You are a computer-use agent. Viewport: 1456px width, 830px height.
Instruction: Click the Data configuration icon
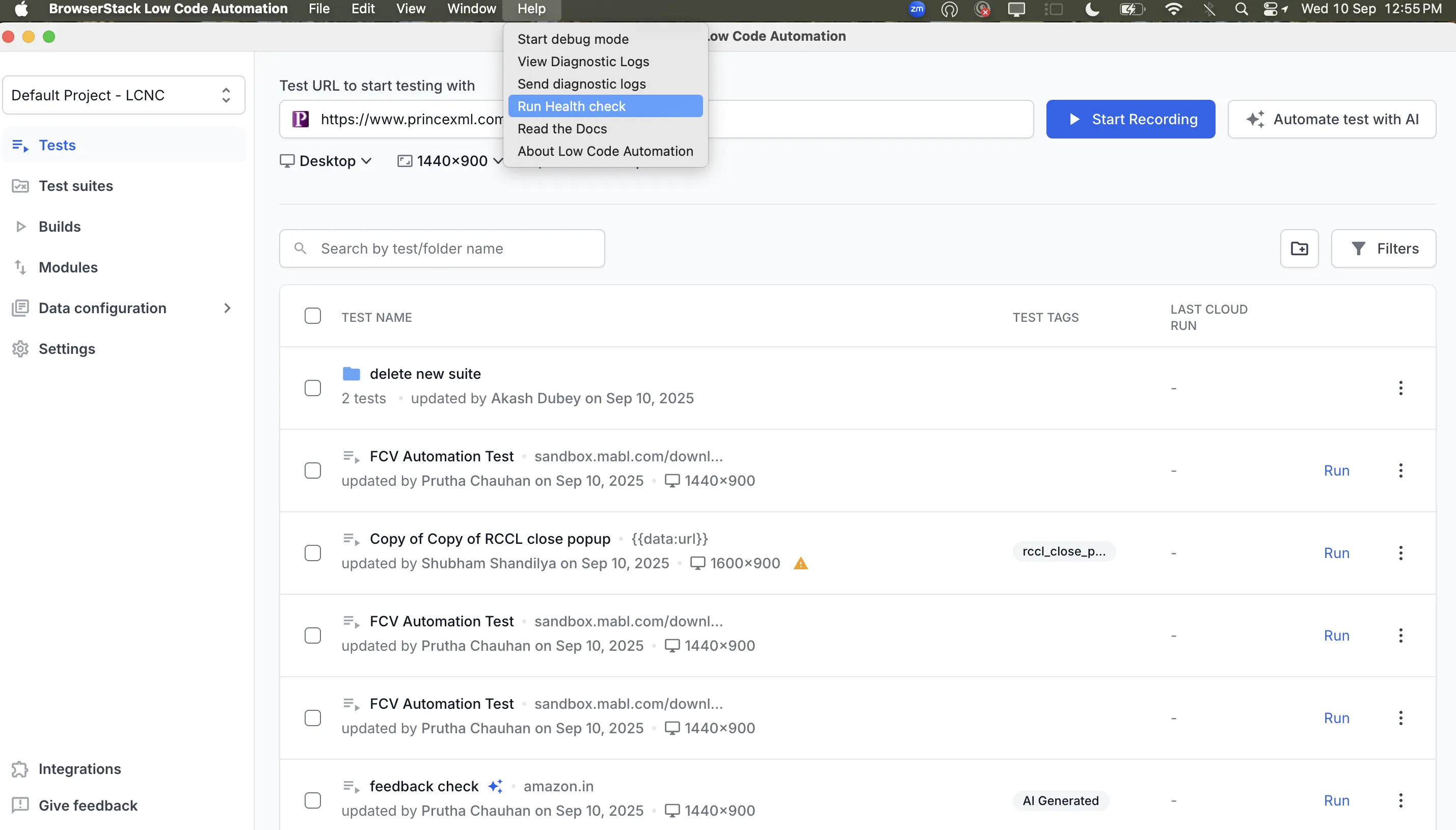point(20,308)
